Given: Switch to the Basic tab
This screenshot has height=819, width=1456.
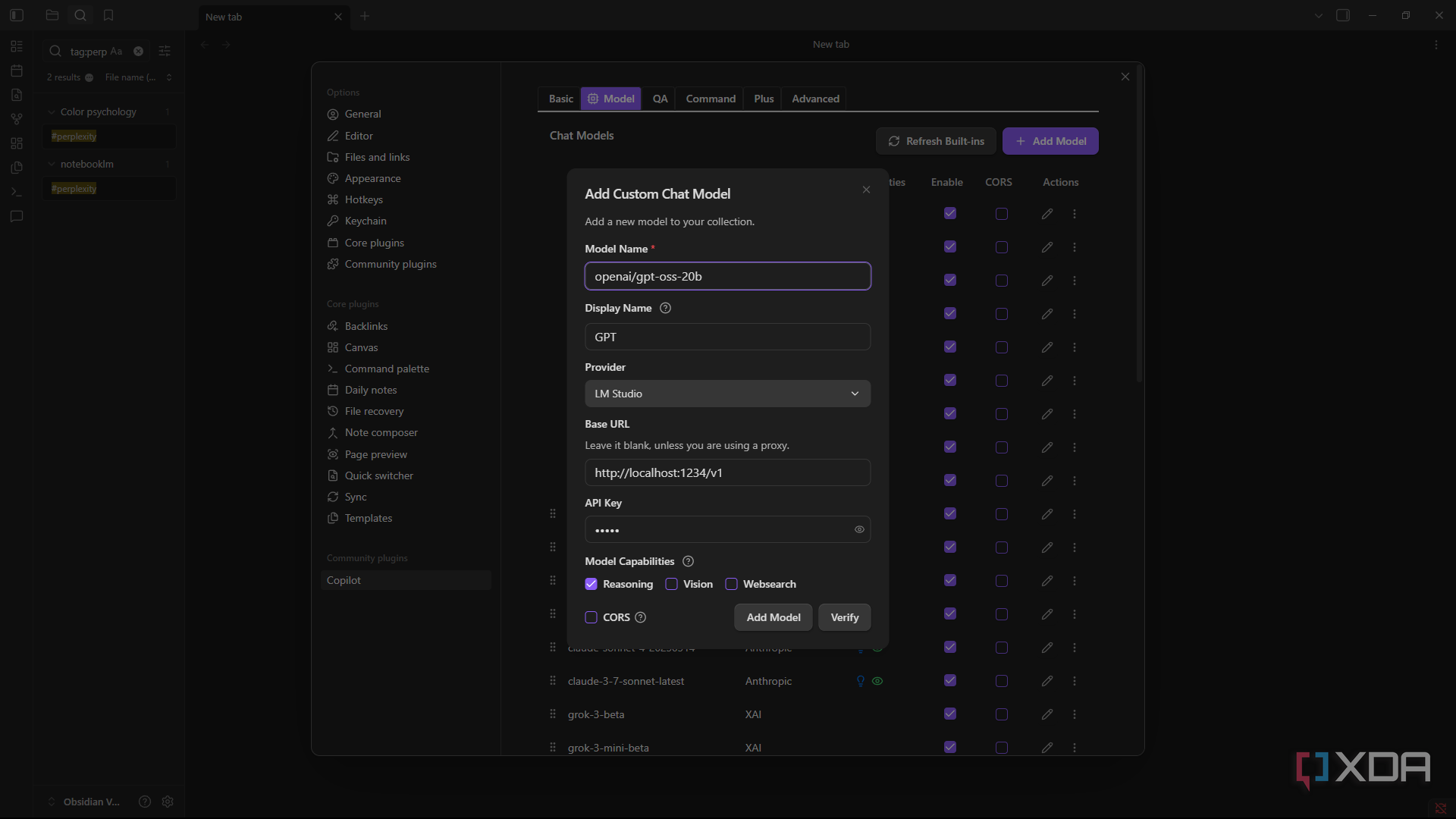Looking at the screenshot, I should tap(561, 99).
